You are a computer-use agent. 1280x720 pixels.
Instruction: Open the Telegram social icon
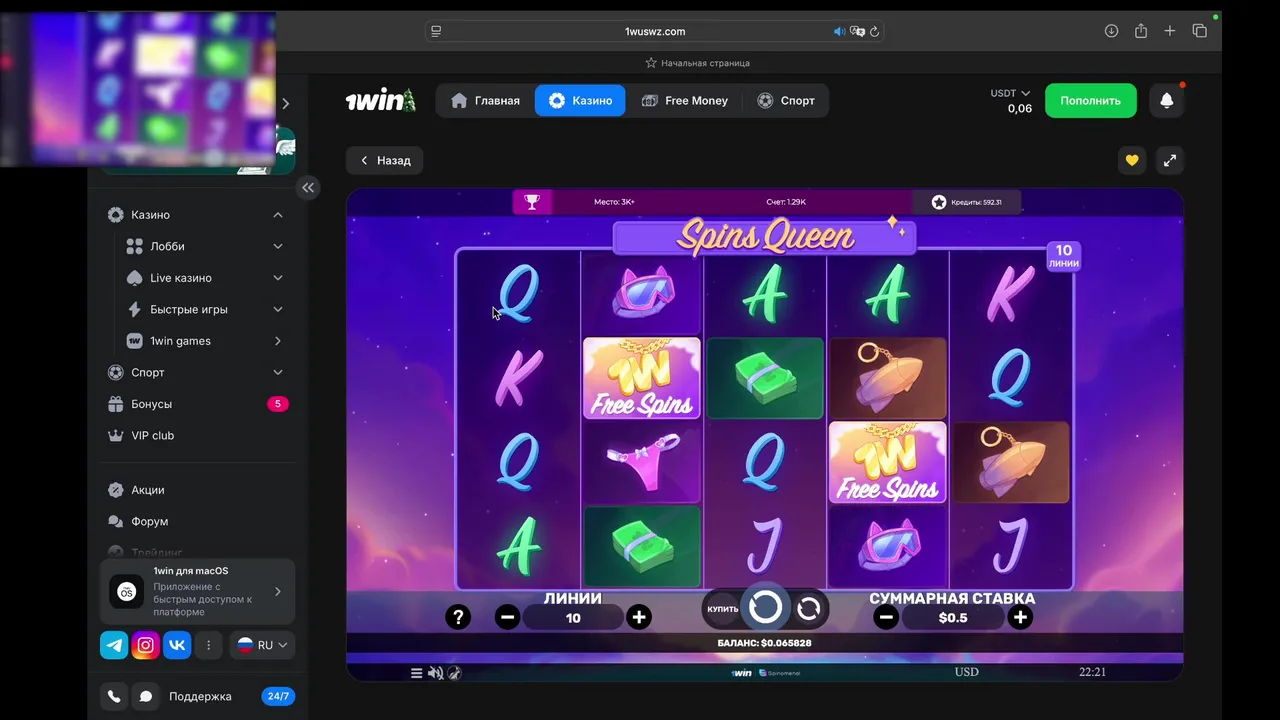114,645
